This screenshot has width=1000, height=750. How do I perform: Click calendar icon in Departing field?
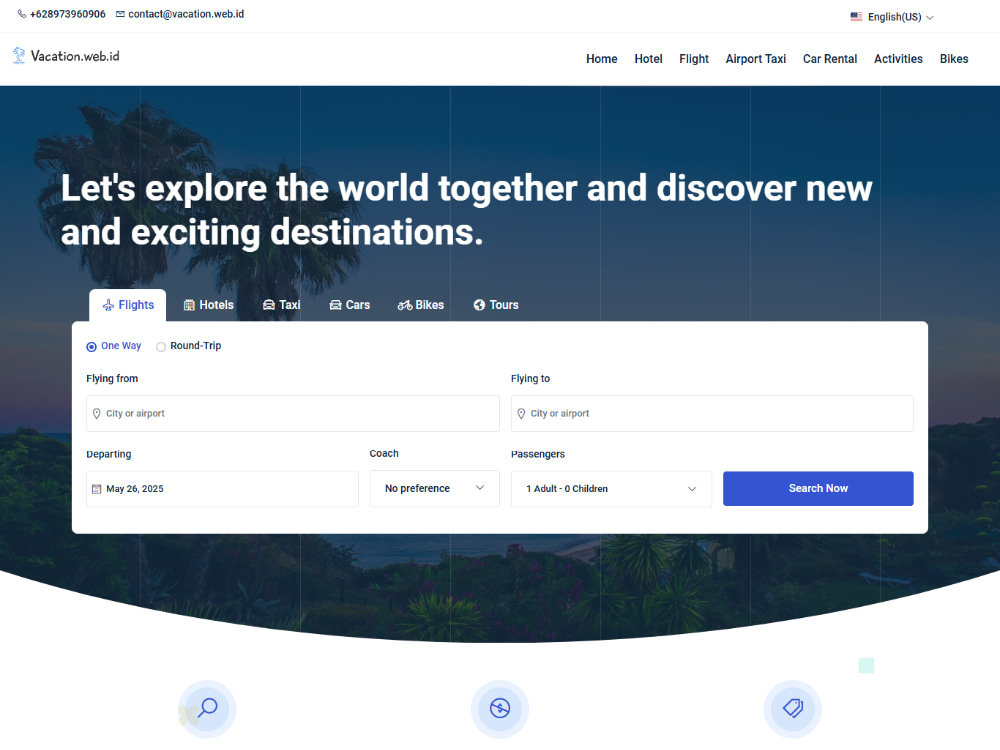coord(97,489)
